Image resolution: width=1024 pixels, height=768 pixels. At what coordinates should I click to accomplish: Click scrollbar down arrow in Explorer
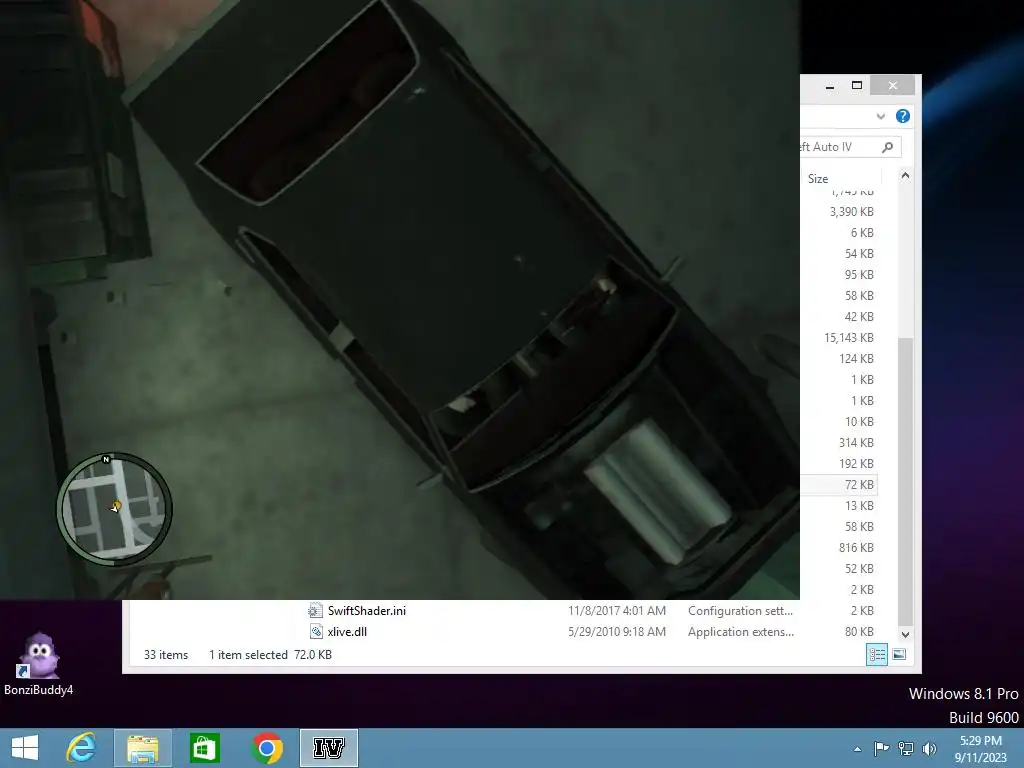point(905,634)
